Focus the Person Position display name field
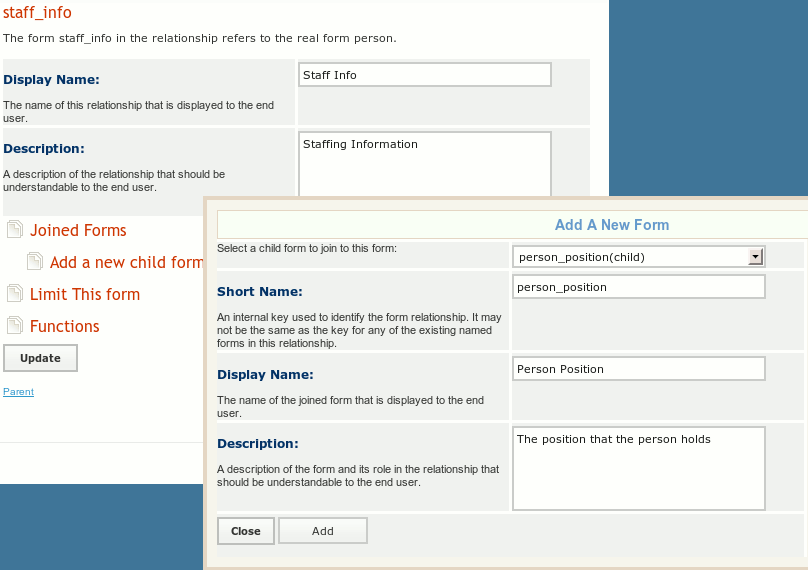This screenshot has height=570, width=808. pyautogui.click(x=638, y=369)
